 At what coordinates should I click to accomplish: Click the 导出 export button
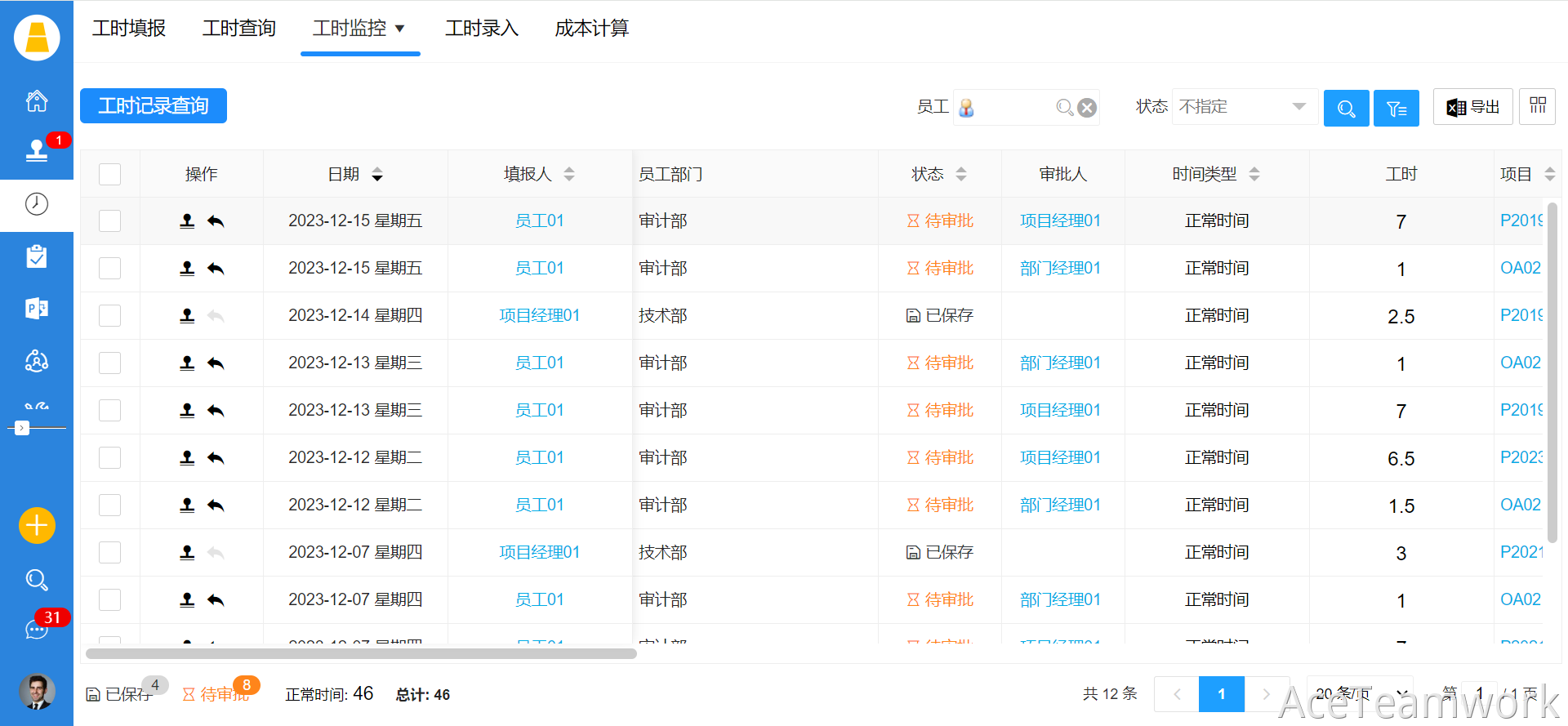tap(1472, 107)
